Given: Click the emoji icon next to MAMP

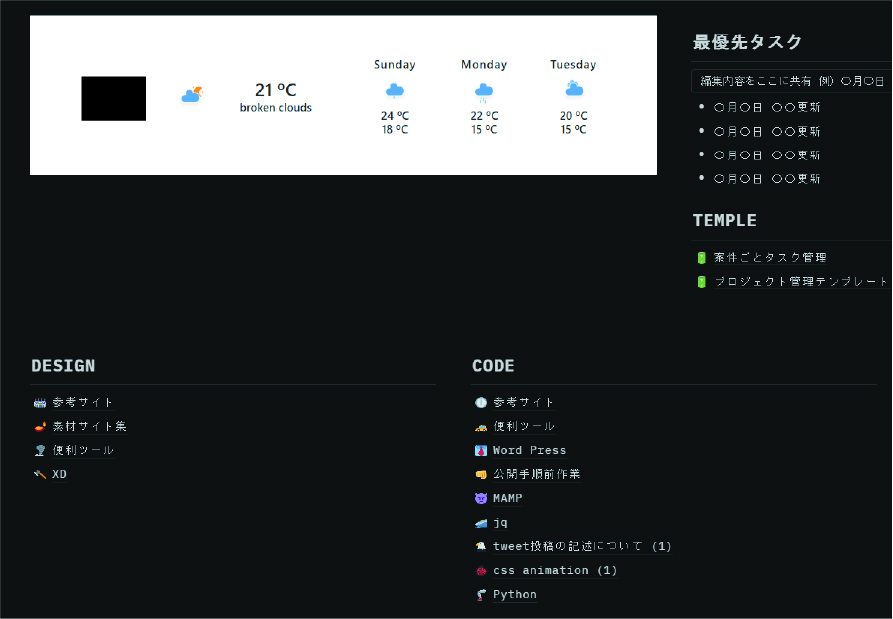Looking at the screenshot, I should [x=481, y=498].
